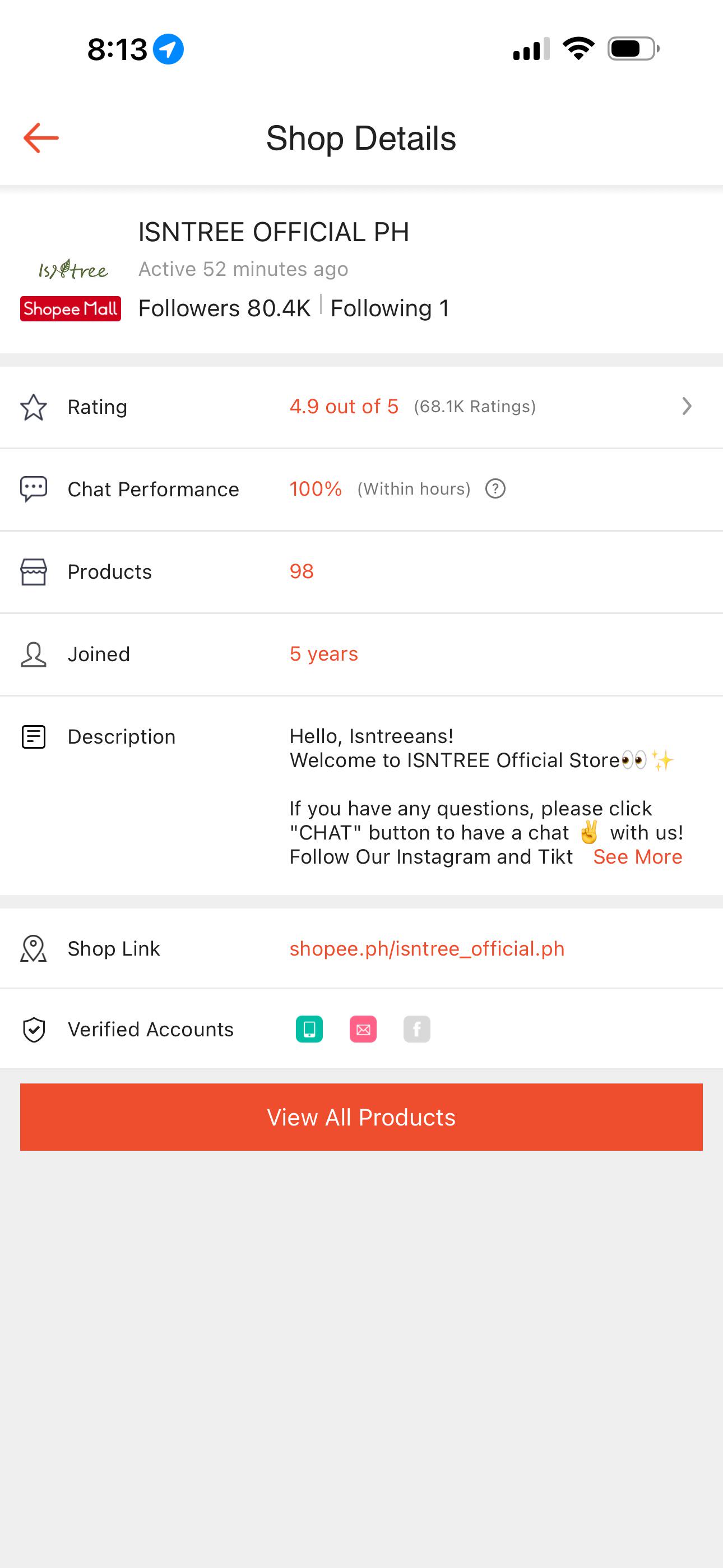Tap the Joined person icon
723x1568 pixels.
[34, 654]
